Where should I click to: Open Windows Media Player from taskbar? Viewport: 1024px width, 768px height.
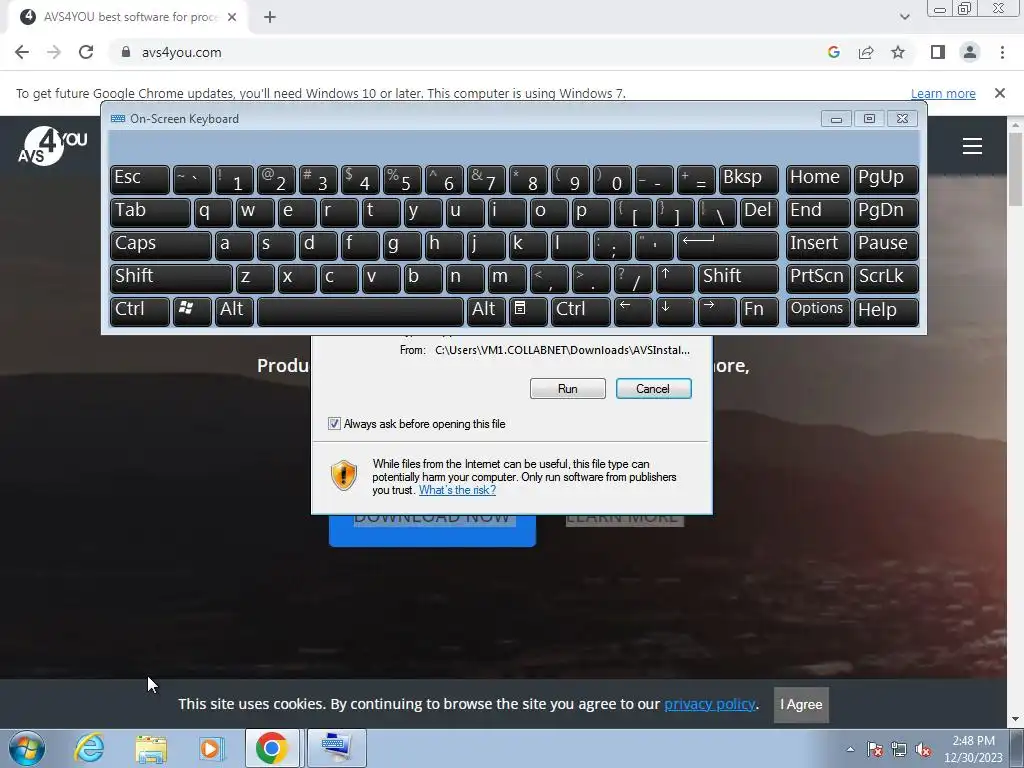212,748
